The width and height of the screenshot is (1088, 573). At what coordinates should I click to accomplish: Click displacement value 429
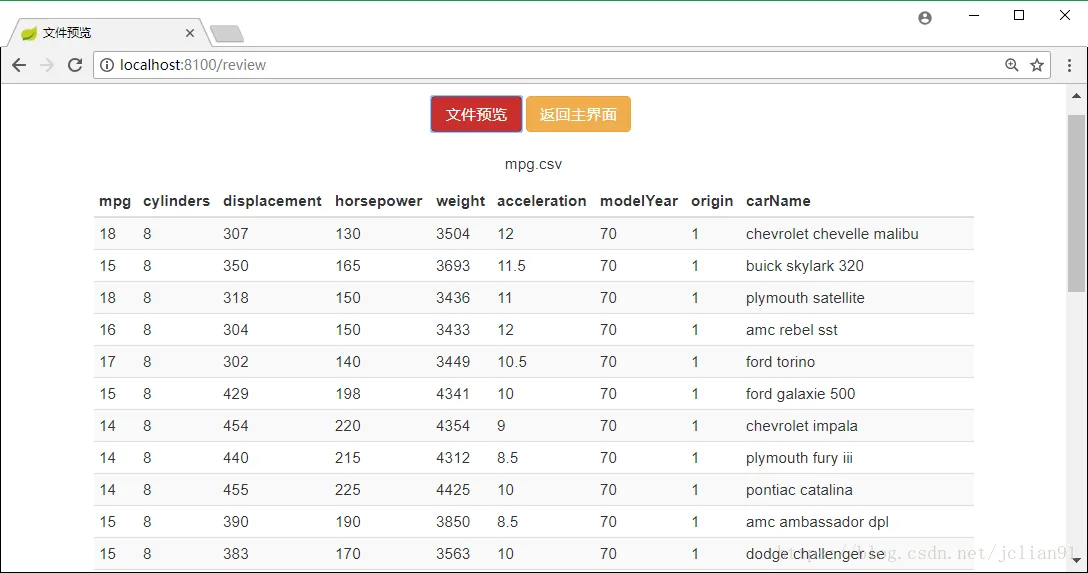pos(236,393)
